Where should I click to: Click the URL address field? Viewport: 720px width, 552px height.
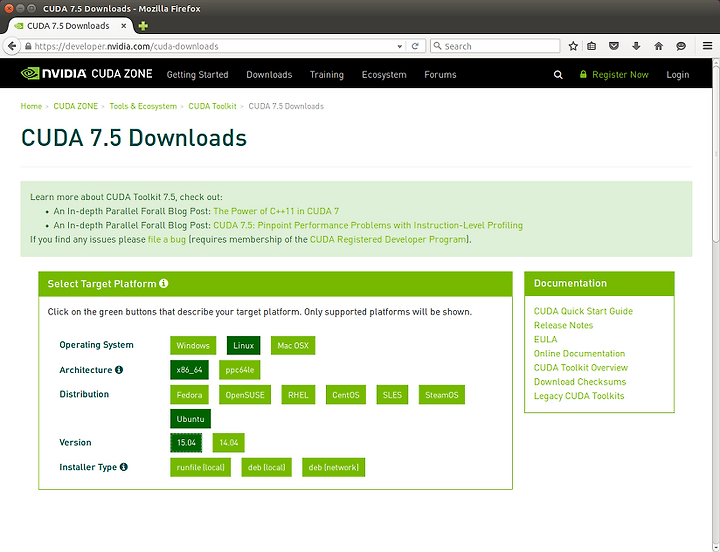click(214, 46)
